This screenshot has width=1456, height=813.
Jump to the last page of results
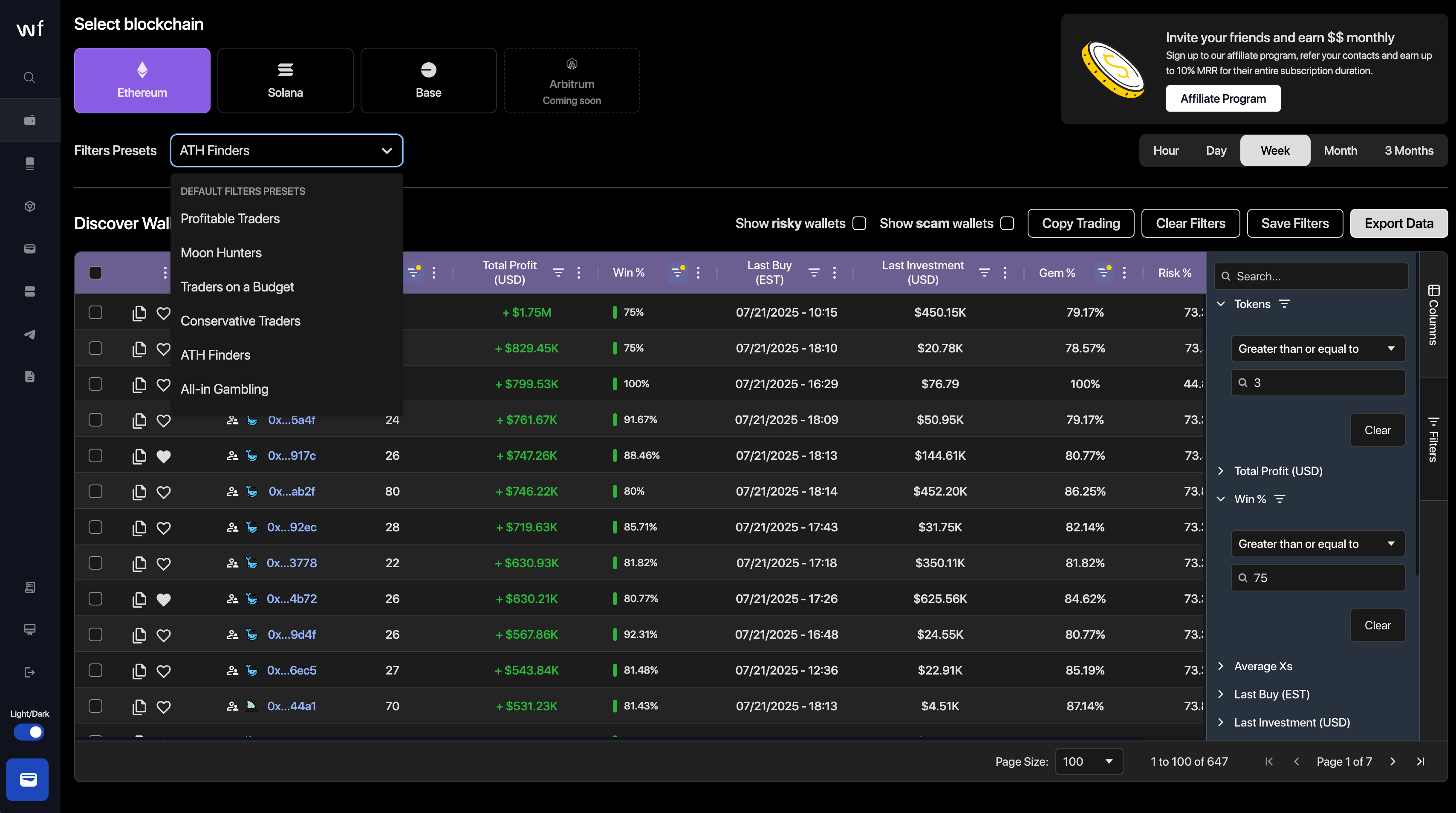pos(1420,761)
